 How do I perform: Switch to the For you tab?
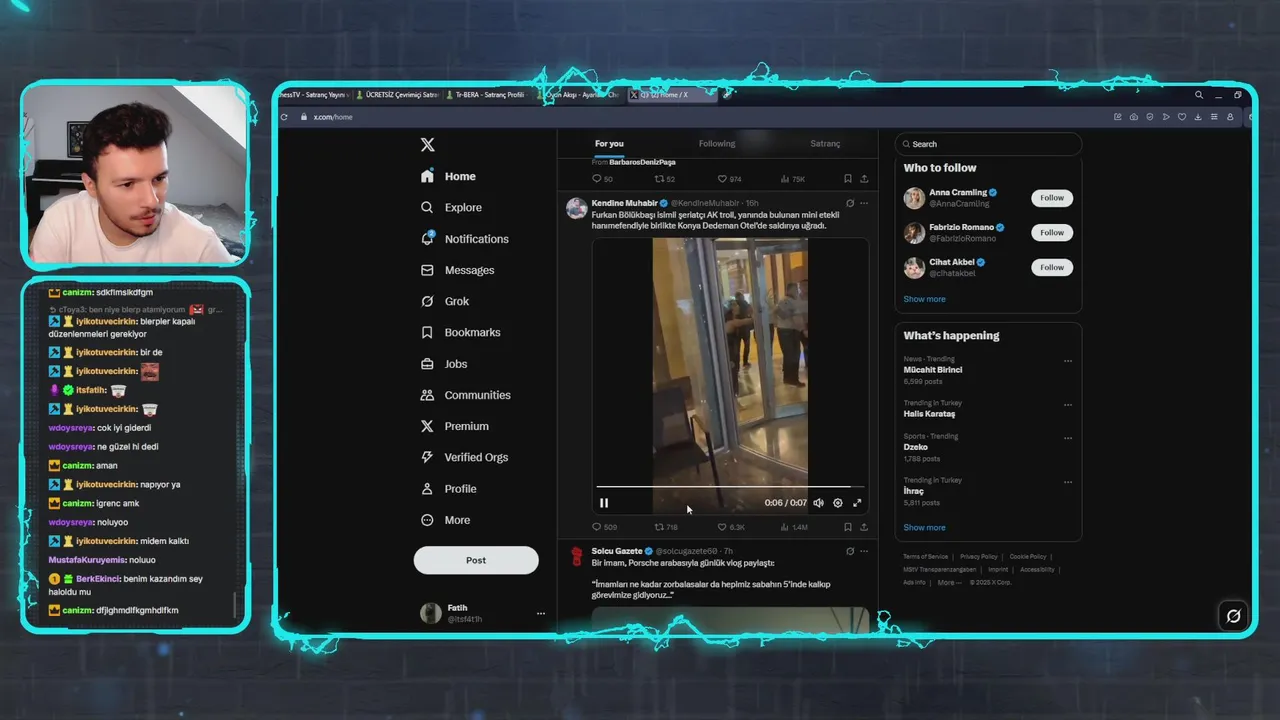point(609,144)
